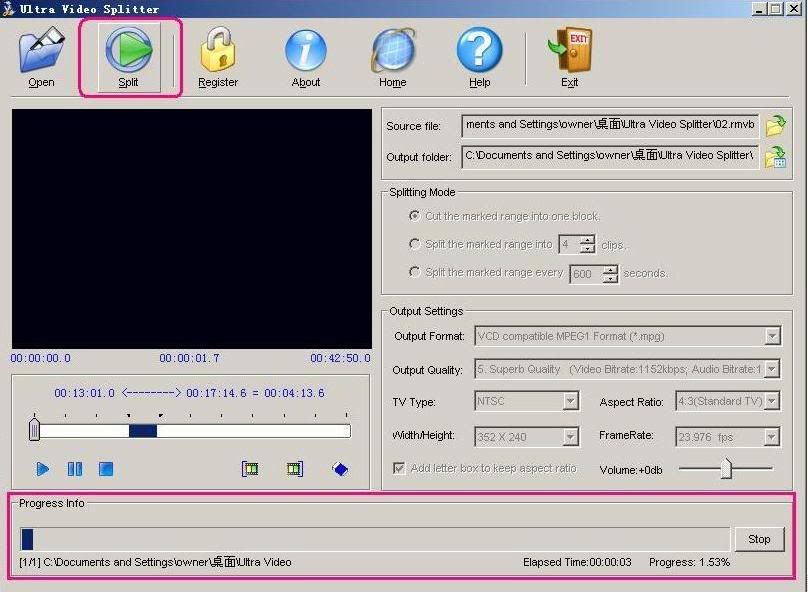Go to the Home globe icon
The image size is (808, 592).
(x=393, y=57)
